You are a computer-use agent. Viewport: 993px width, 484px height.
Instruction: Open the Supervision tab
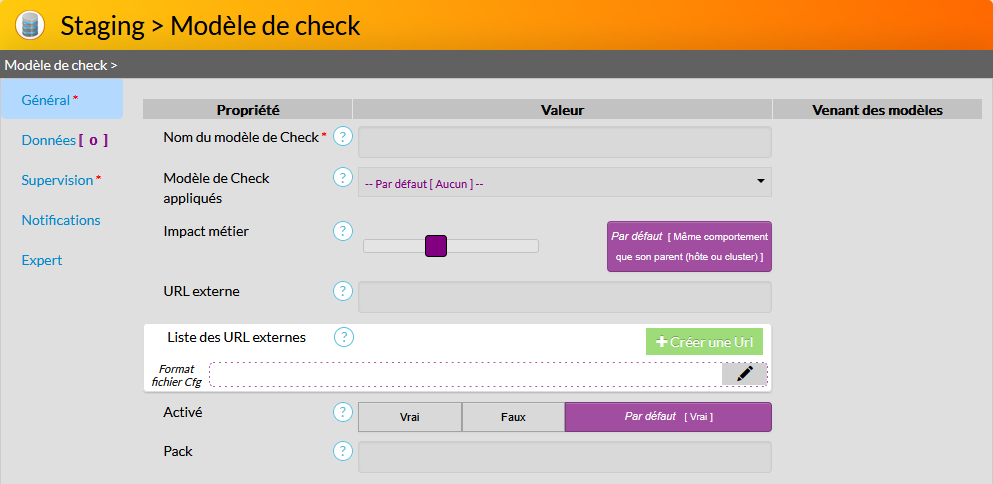[61, 180]
